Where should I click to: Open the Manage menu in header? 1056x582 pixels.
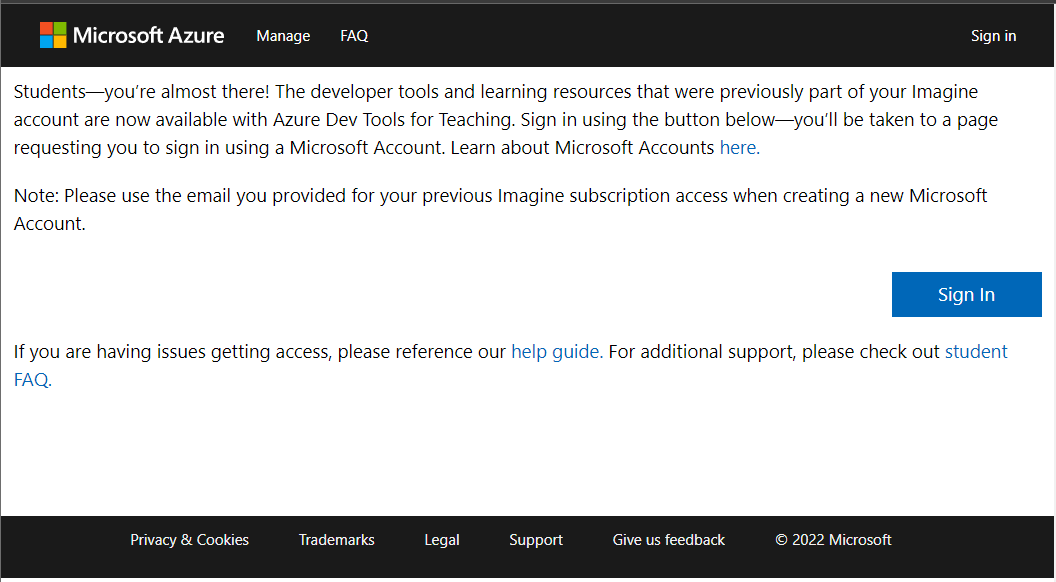[283, 36]
